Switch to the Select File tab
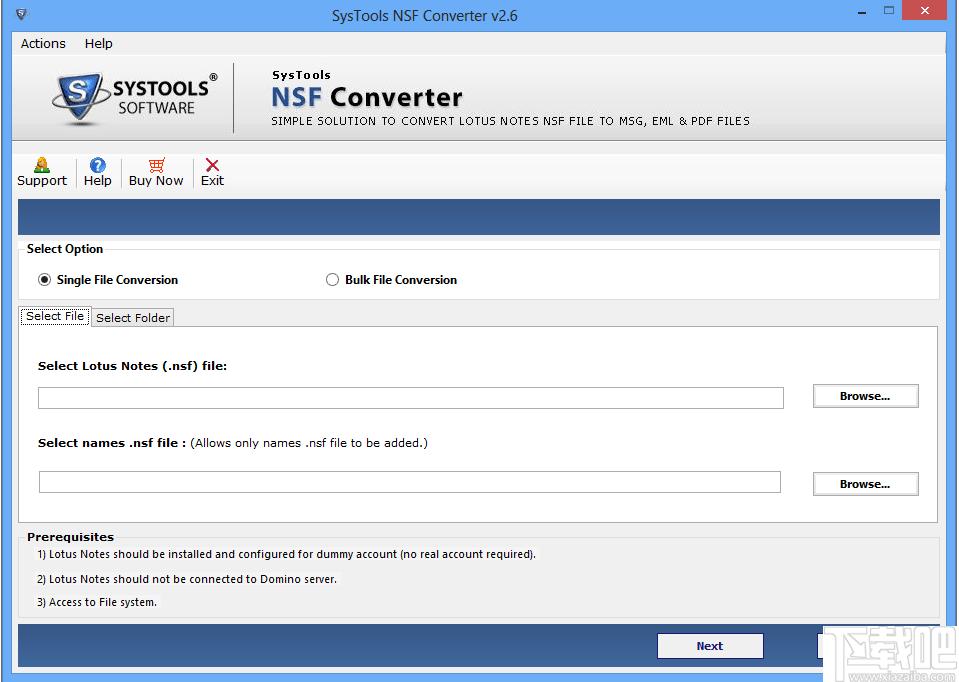This screenshot has width=959, height=682. pyautogui.click(x=55, y=316)
